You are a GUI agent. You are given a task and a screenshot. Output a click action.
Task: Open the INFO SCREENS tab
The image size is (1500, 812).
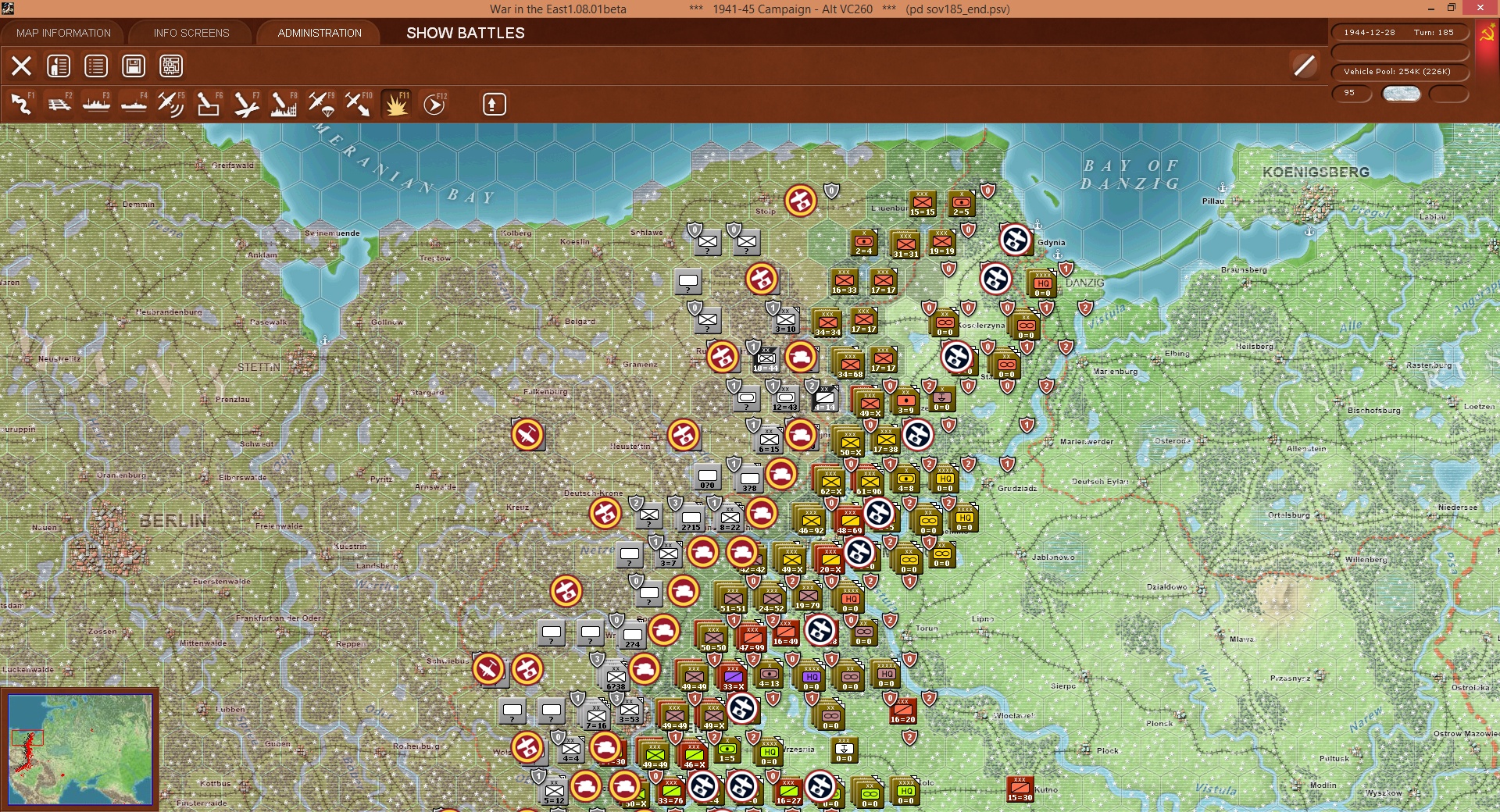click(191, 33)
